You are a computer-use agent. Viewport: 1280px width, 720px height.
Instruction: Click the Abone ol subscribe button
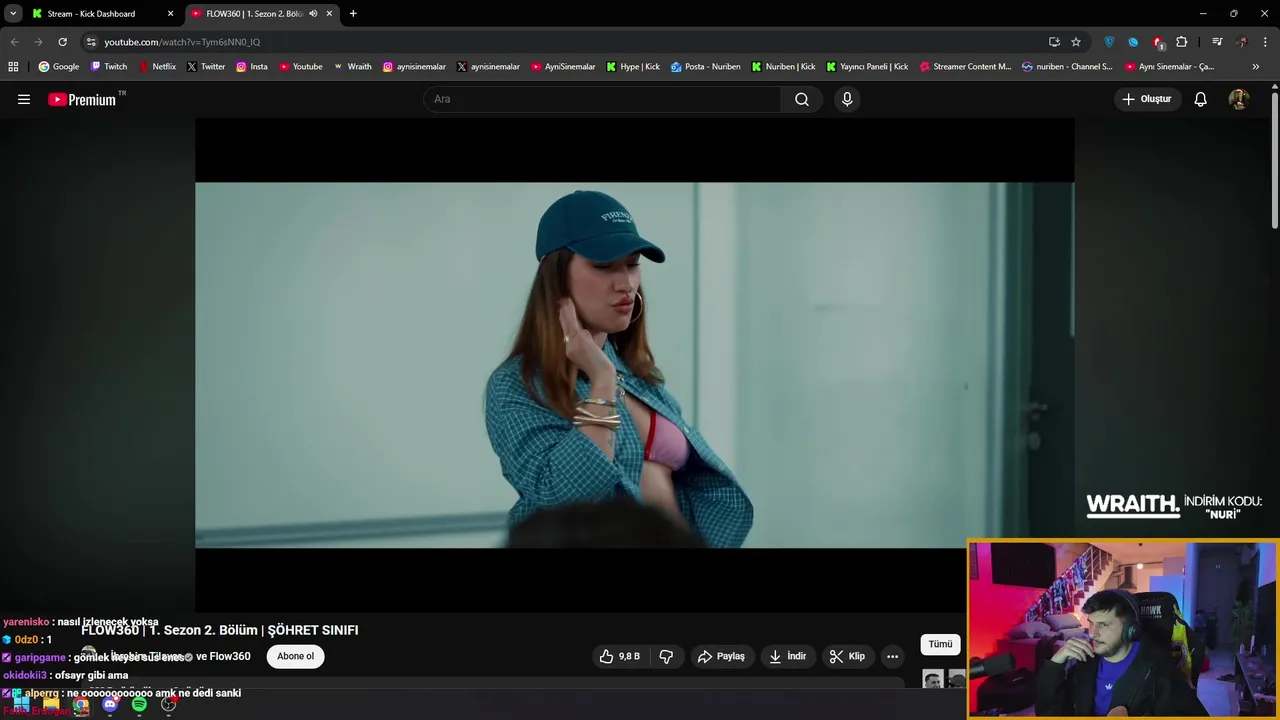coord(295,656)
